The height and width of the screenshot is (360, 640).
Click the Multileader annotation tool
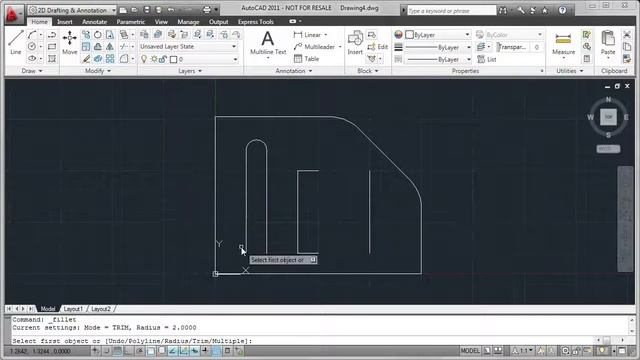point(314,47)
